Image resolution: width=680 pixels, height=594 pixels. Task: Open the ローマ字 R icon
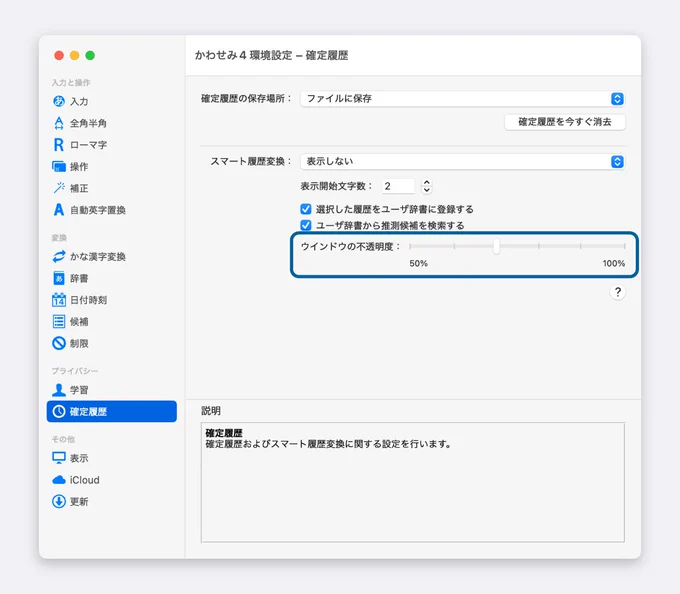(59, 145)
